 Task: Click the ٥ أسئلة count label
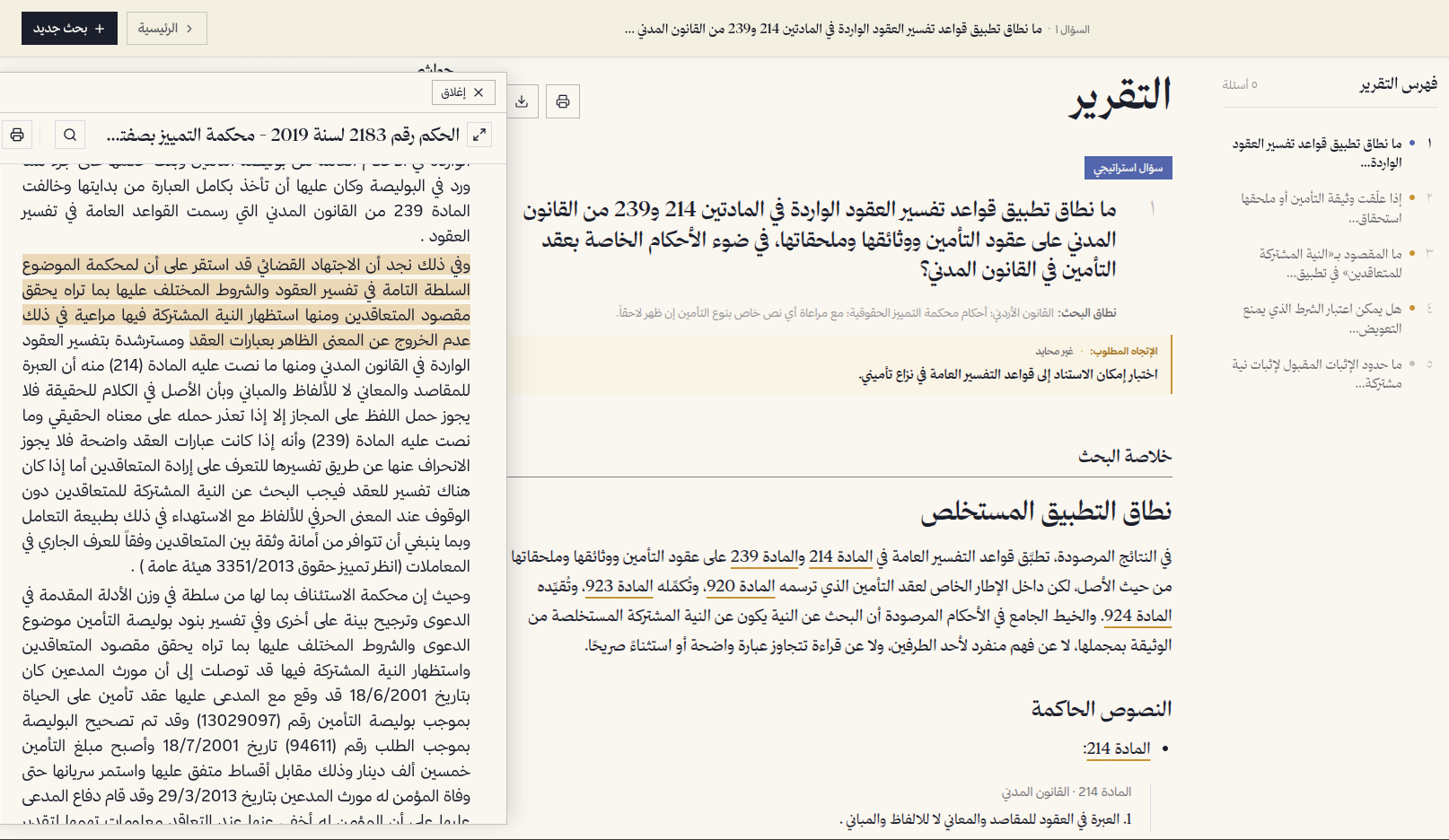(x=1240, y=84)
